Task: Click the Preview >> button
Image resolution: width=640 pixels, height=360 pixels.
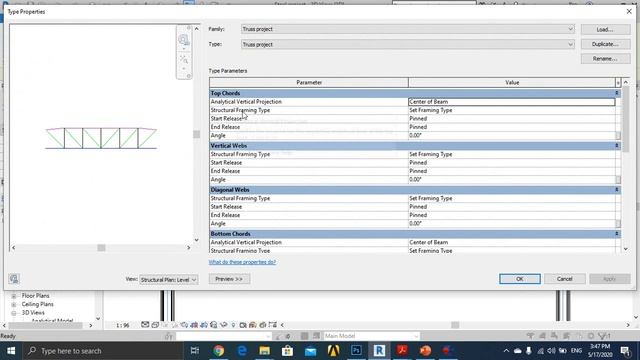Action: (x=229, y=279)
